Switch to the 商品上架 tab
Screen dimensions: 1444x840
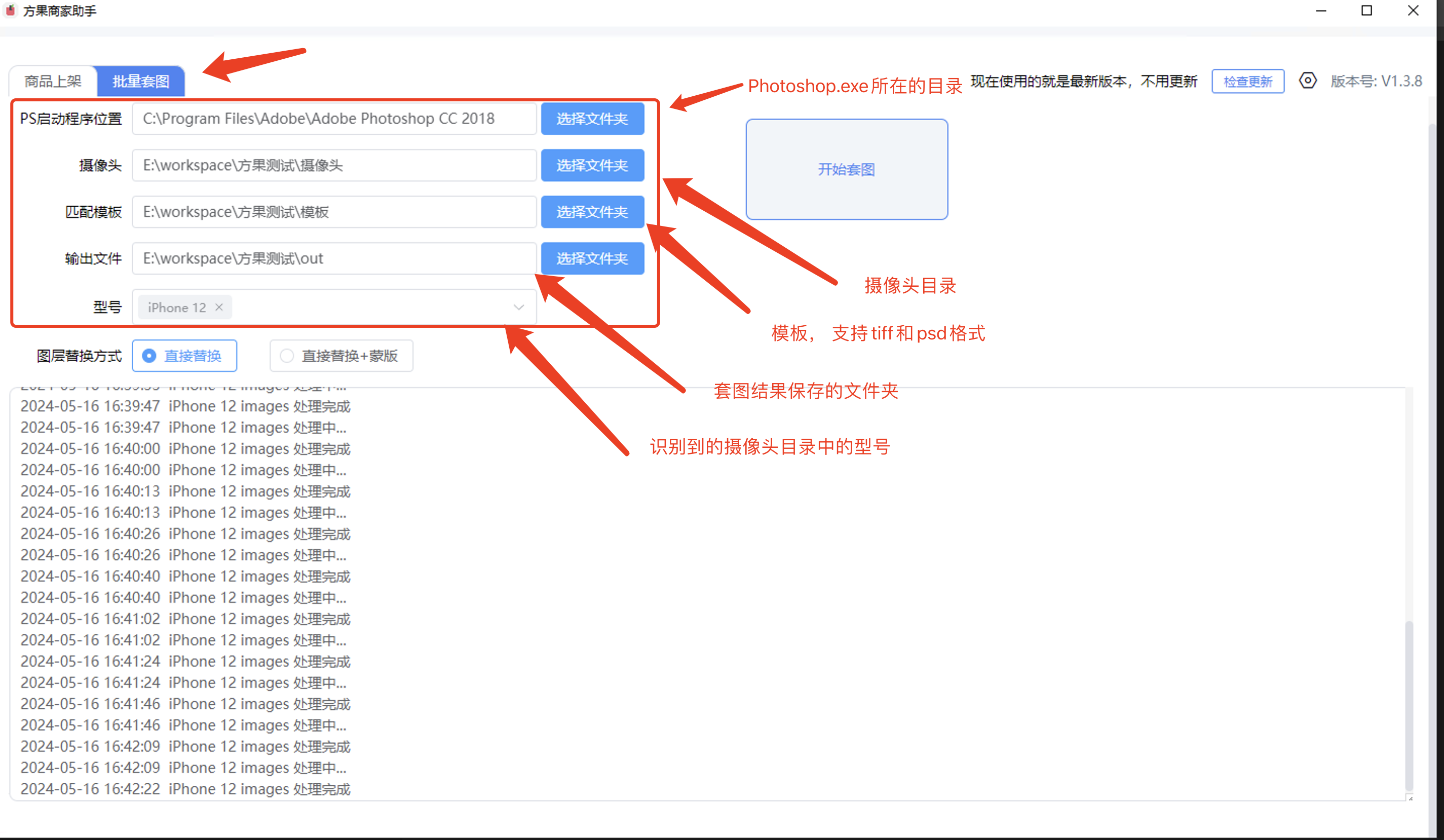coord(53,82)
